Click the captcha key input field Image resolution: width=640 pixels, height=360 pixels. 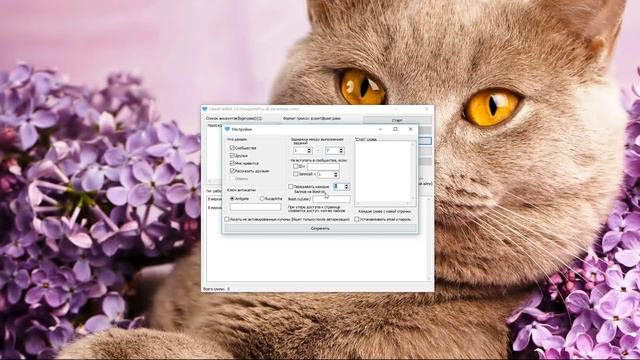pyautogui.click(x=255, y=207)
